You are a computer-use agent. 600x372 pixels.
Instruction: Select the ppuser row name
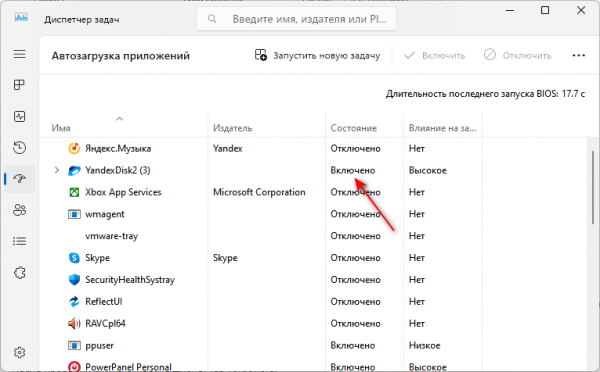pos(99,346)
